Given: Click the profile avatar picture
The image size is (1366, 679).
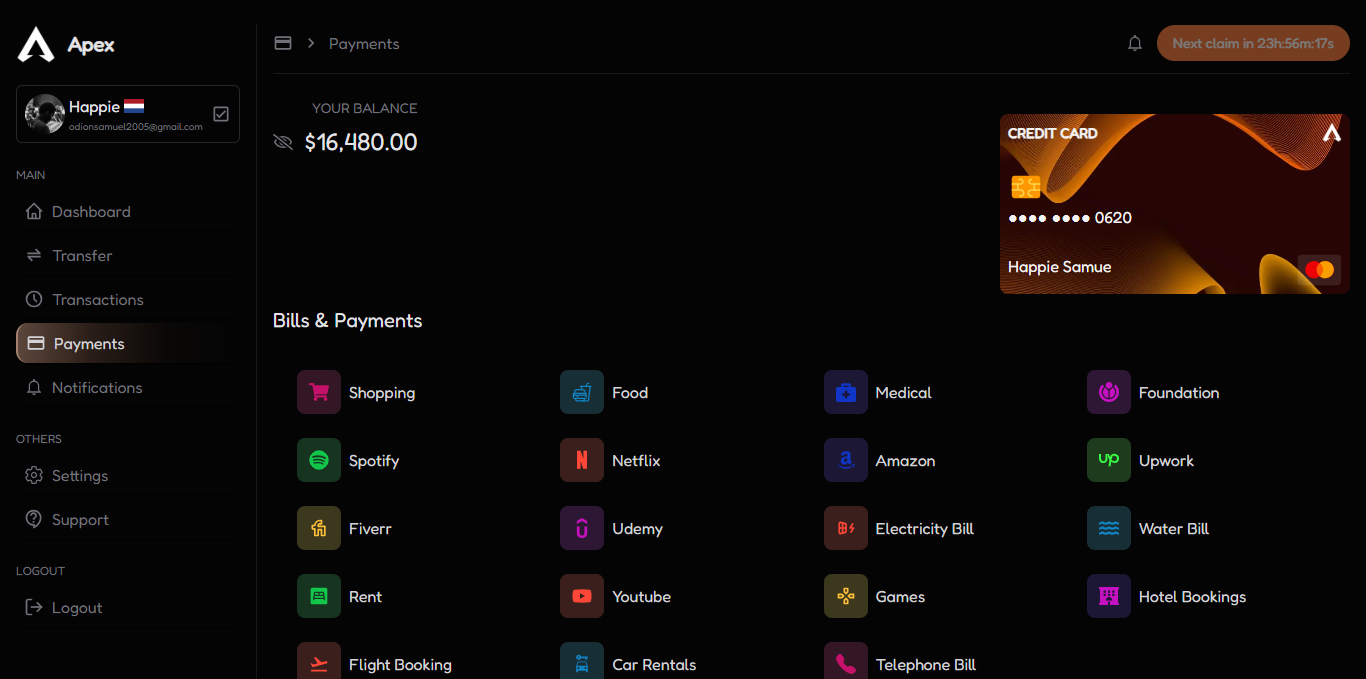Looking at the screenshot, I should click(45, 114).
